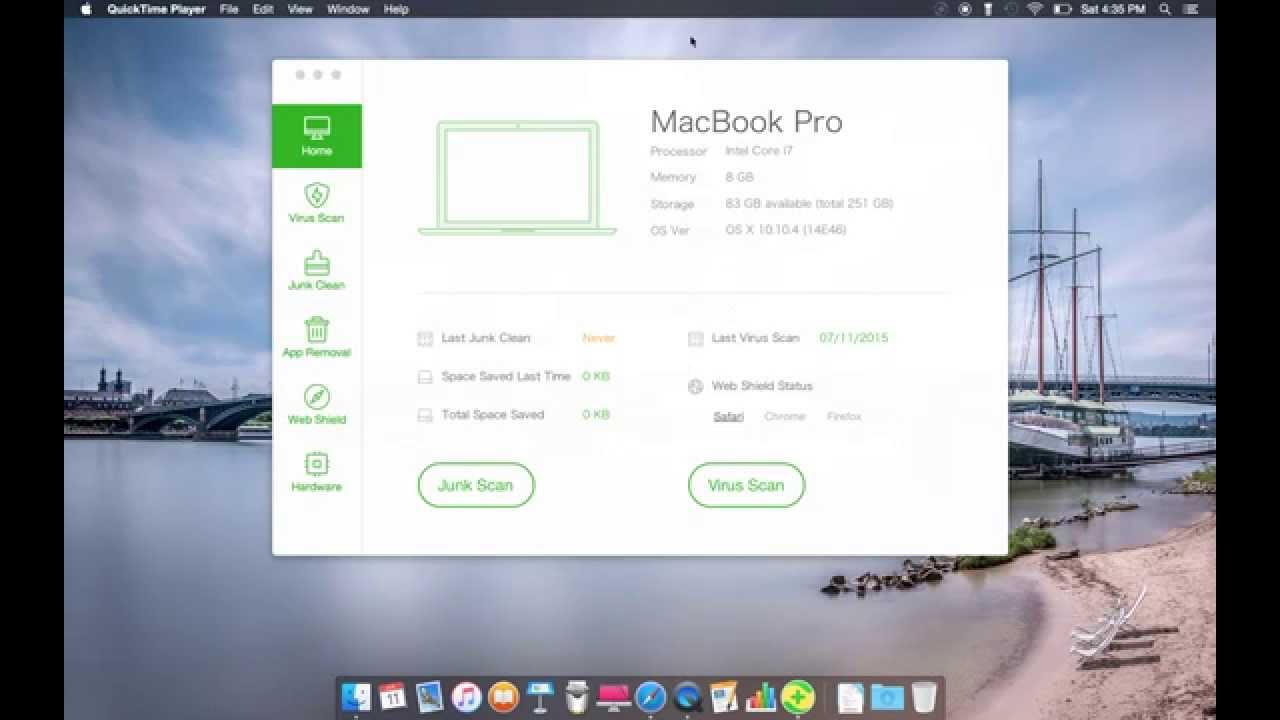1280x720 pixels.
Task: Select Firefox under Web Shield Status
Action: coord(844,416)
